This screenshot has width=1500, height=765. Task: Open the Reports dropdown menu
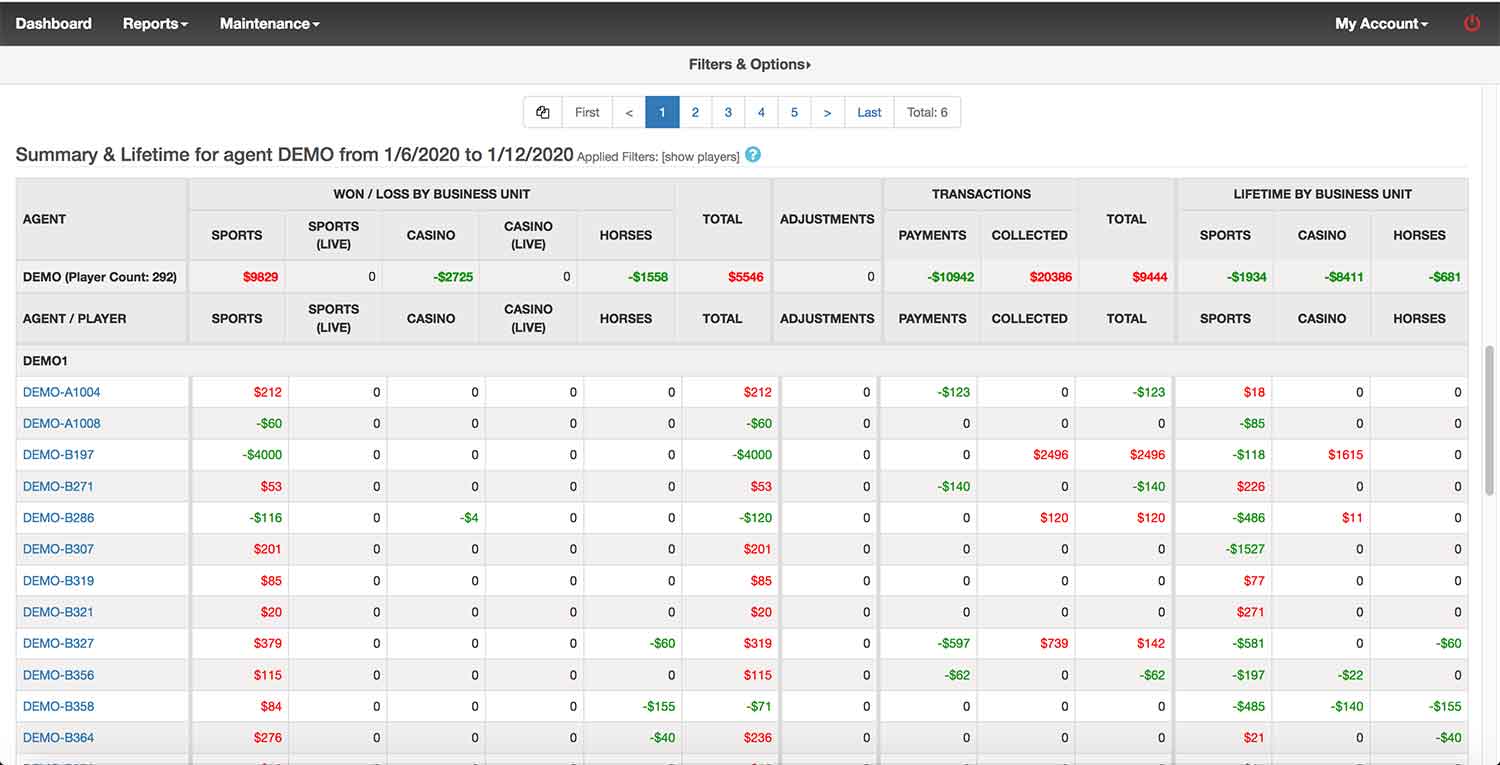(x=155, y=23)
